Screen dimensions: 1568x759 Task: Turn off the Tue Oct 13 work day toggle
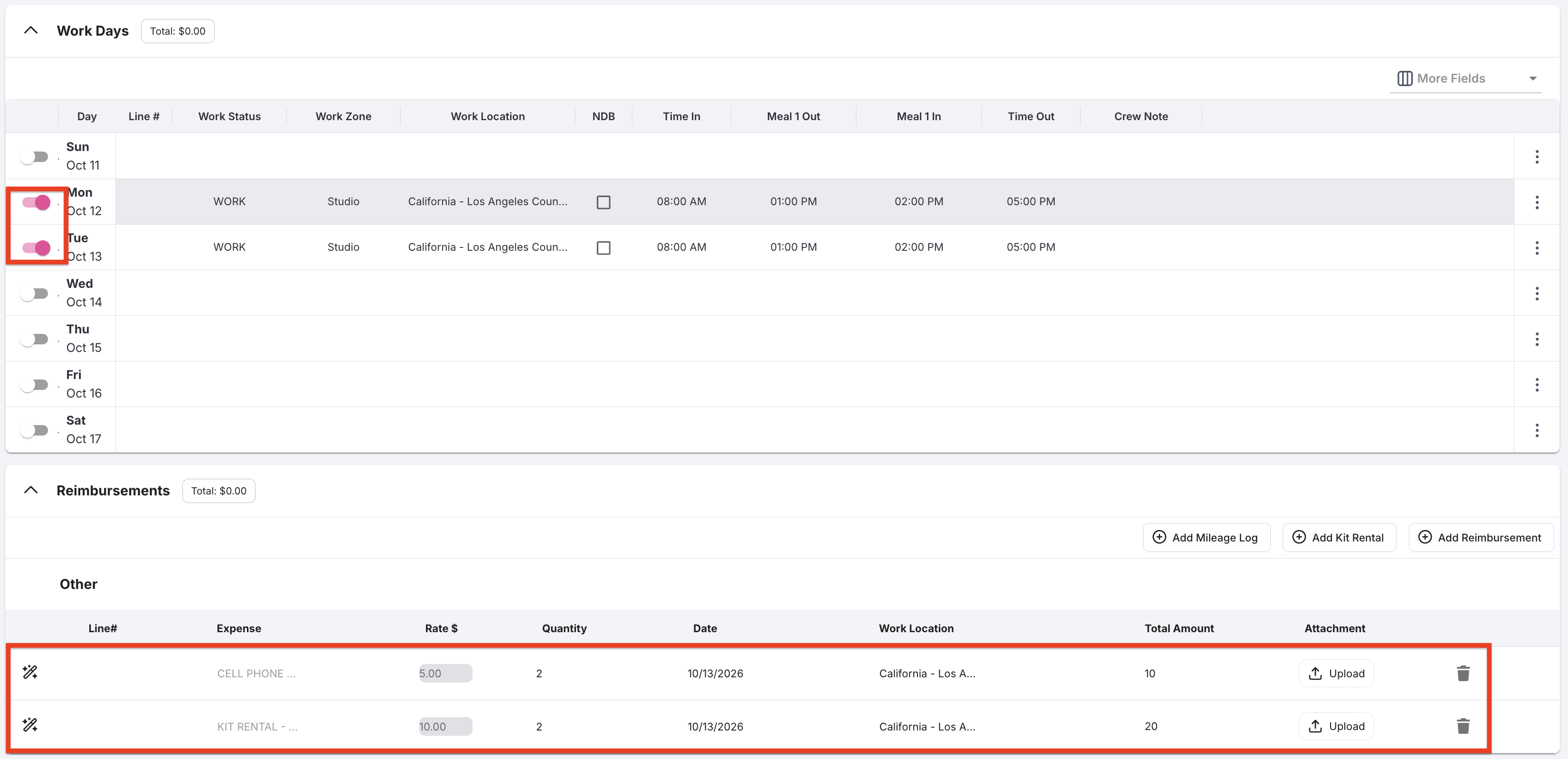point(36,248)
